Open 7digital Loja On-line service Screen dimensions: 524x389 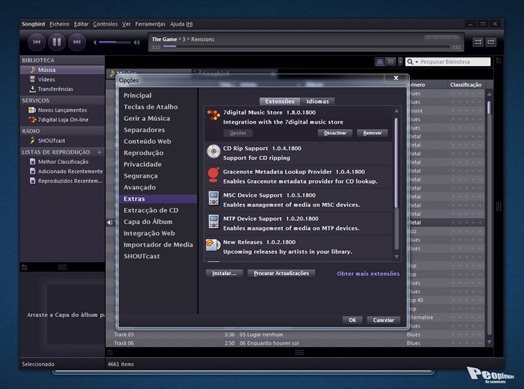pos(62,120)
